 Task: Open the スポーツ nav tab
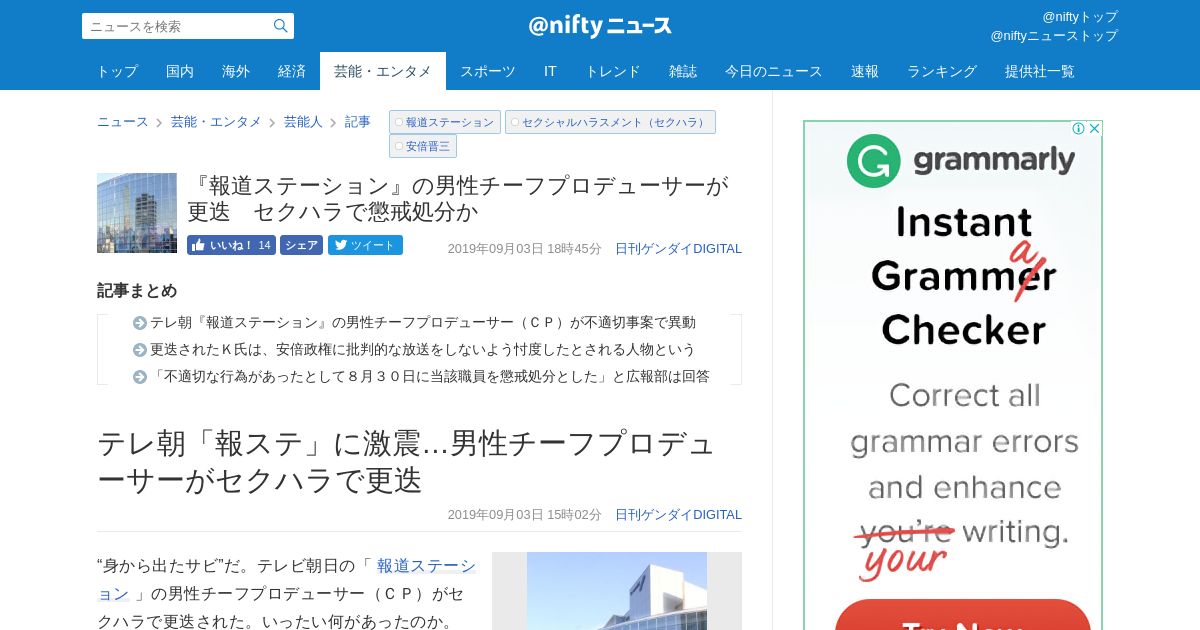[488, 71]
